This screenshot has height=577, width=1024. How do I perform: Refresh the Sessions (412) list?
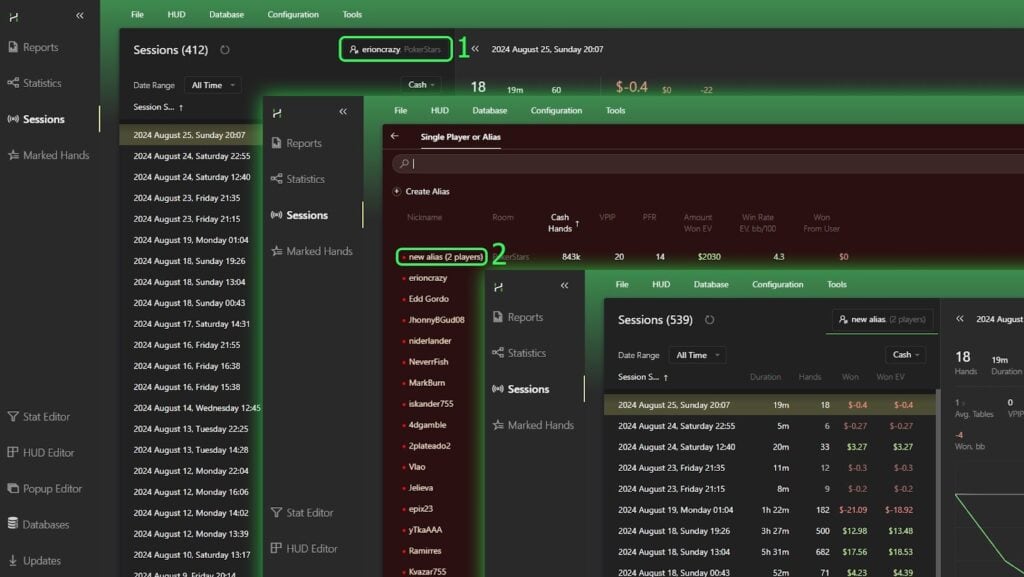tap(225, 50)
